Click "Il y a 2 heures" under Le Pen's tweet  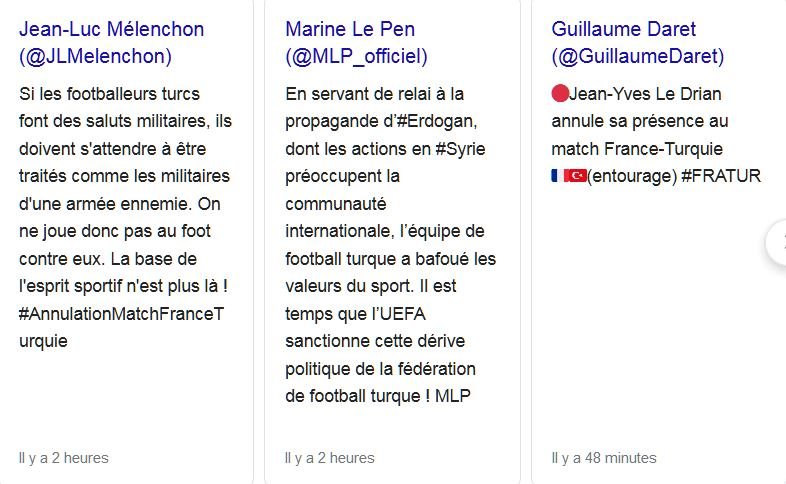pos(330,458)
